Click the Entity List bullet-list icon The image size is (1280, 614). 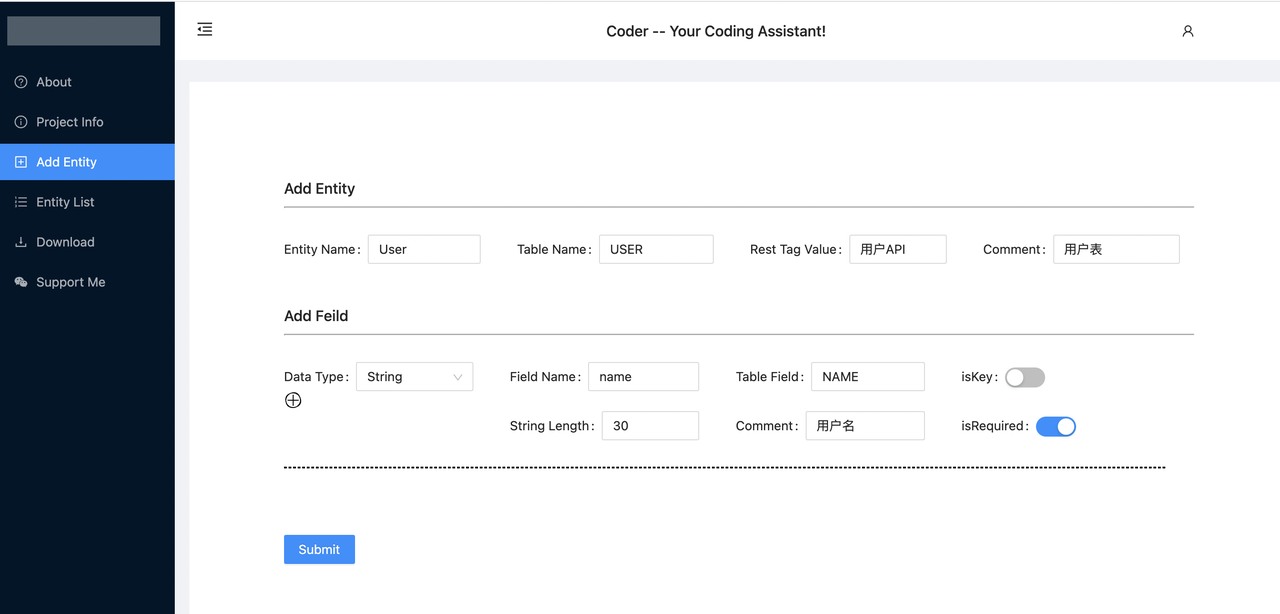point(20,201)
